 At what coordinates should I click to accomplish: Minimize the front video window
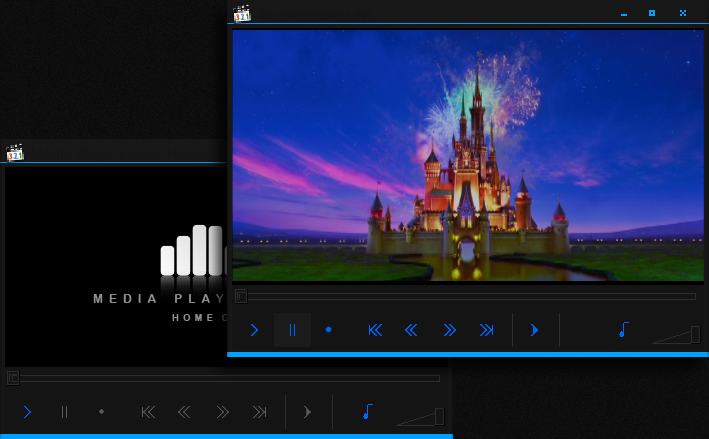point(624,14)
